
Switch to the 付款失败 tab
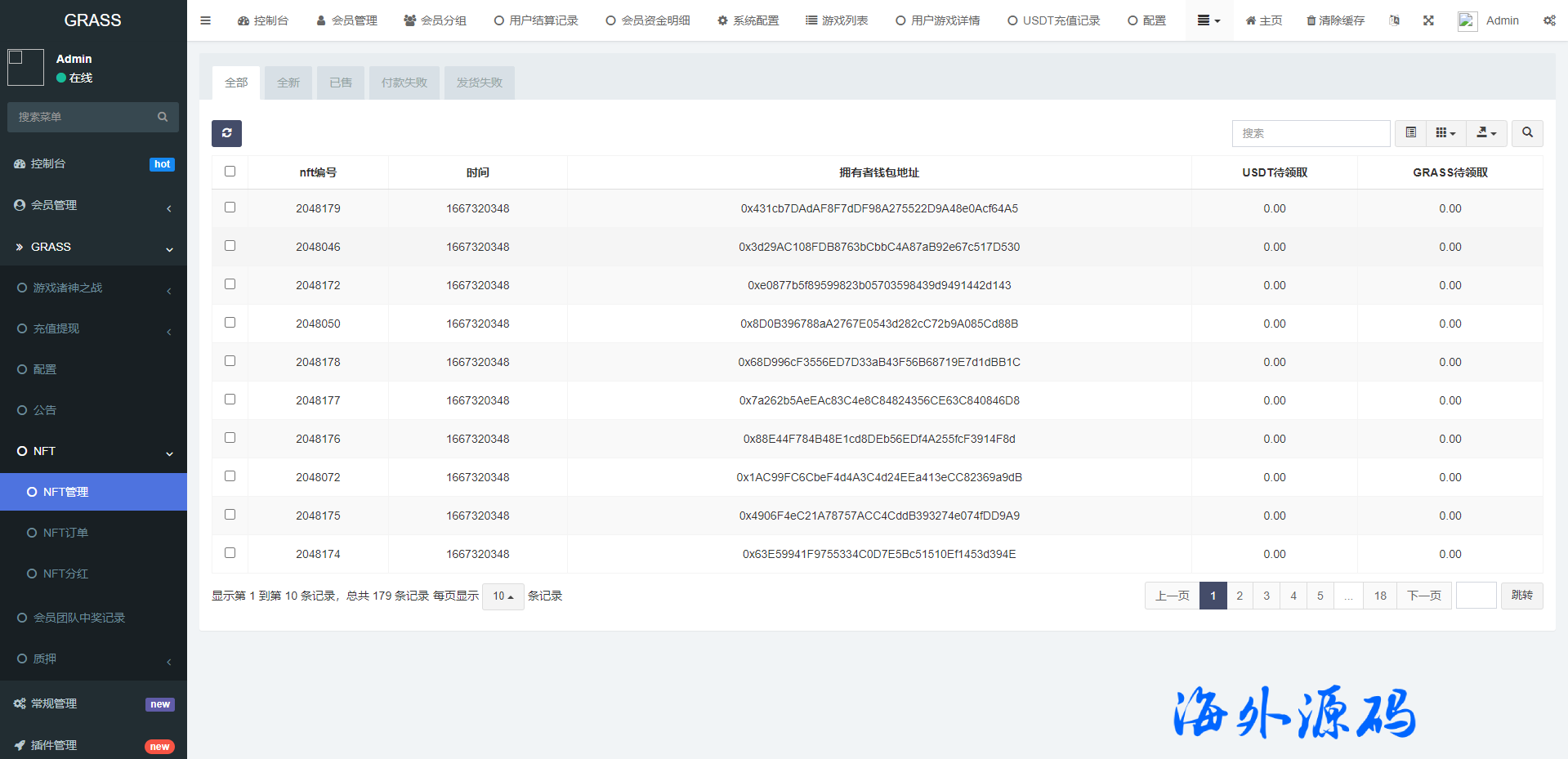[404, 83]
